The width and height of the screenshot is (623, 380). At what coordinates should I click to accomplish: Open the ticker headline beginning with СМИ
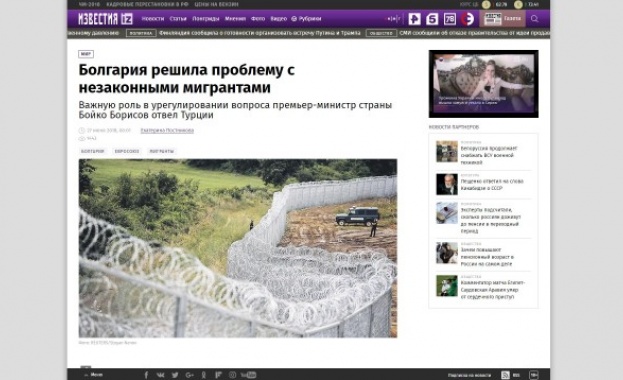pos(475,33)
